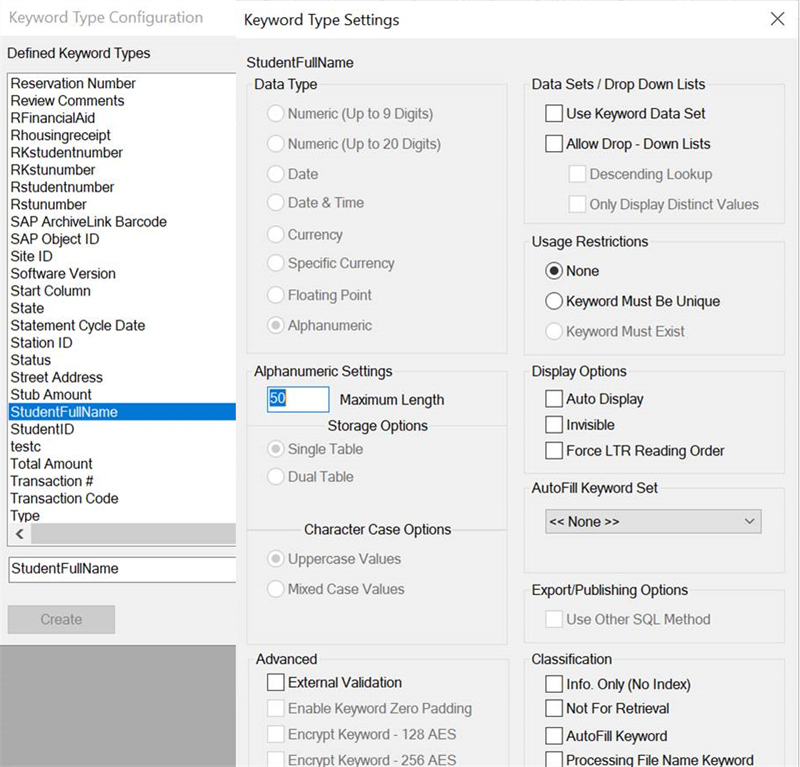Viewport: 800px width, 767px height.
Task: Open the AutoFill Keyword Set dropdown
Action: (x=653, y=522)
